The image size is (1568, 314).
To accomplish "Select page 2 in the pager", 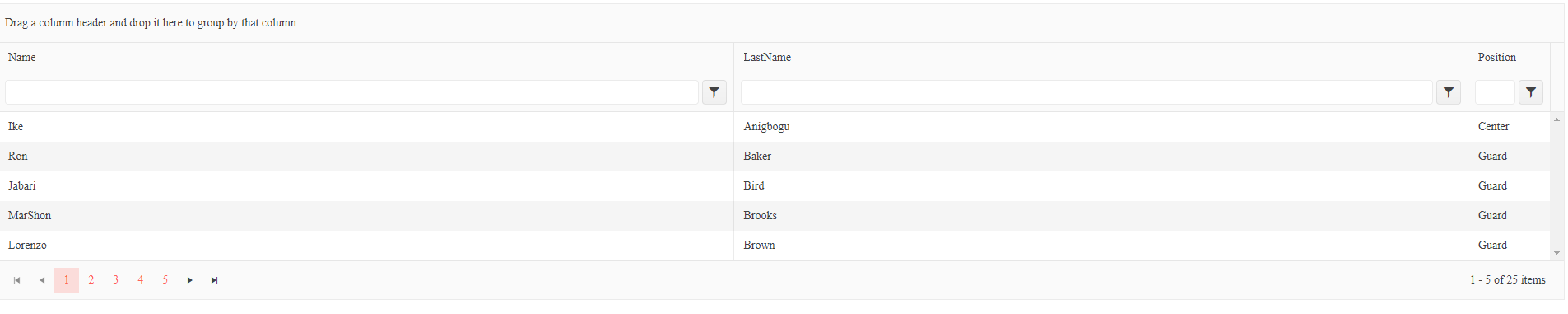I will pyautogui.click(x=91, y=280).
